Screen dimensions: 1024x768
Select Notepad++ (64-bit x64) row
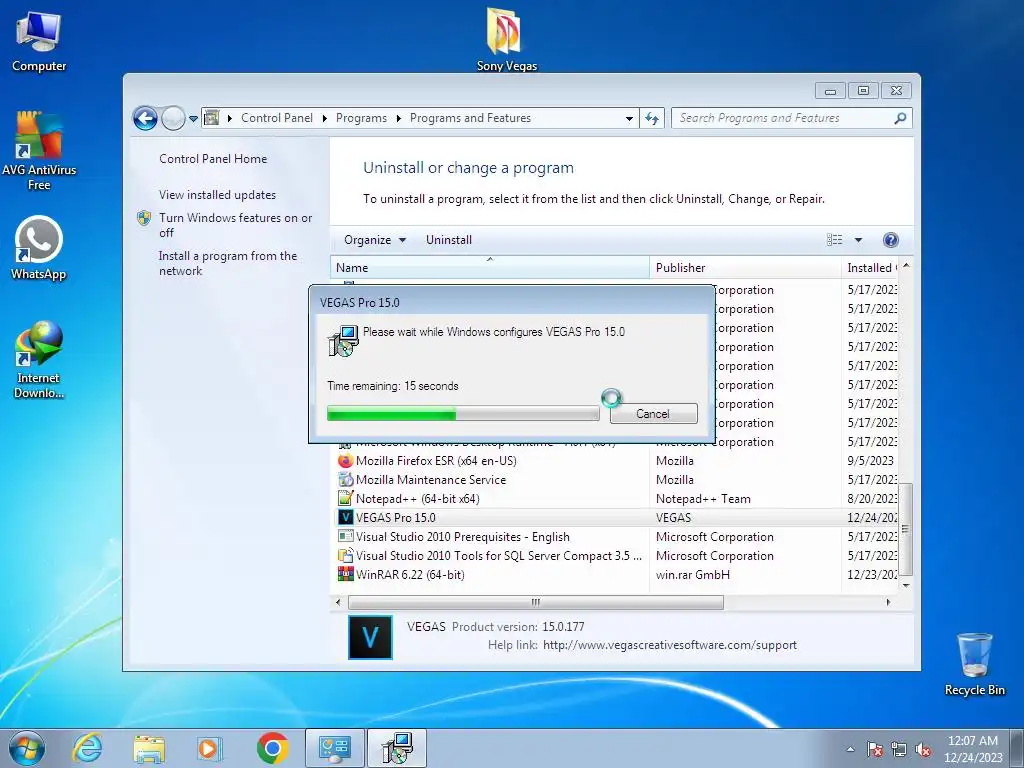tap(616, 498)
